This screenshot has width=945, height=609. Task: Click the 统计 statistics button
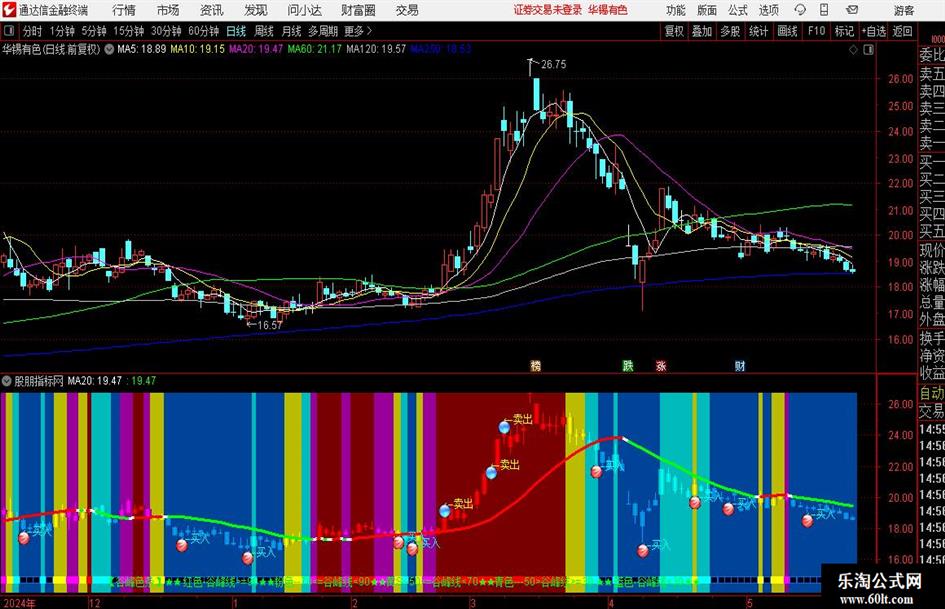(x=758, y=31)
